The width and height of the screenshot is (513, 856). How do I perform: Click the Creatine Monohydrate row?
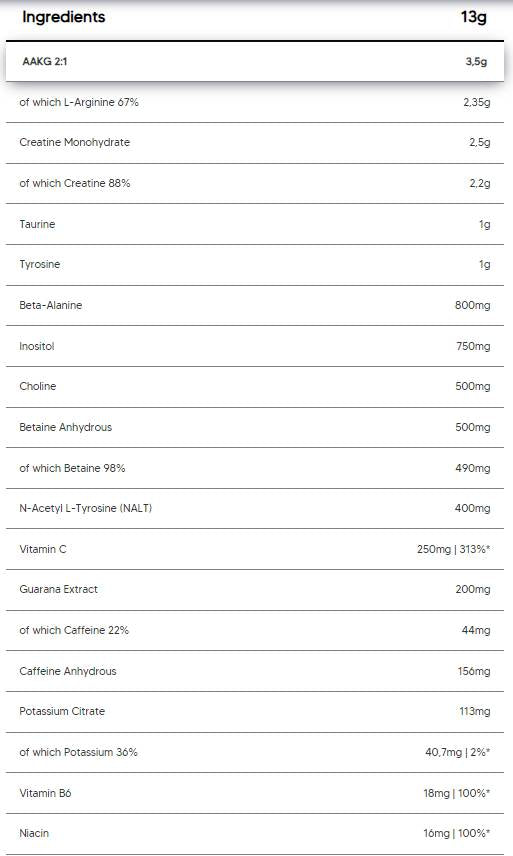coord(255,142)
